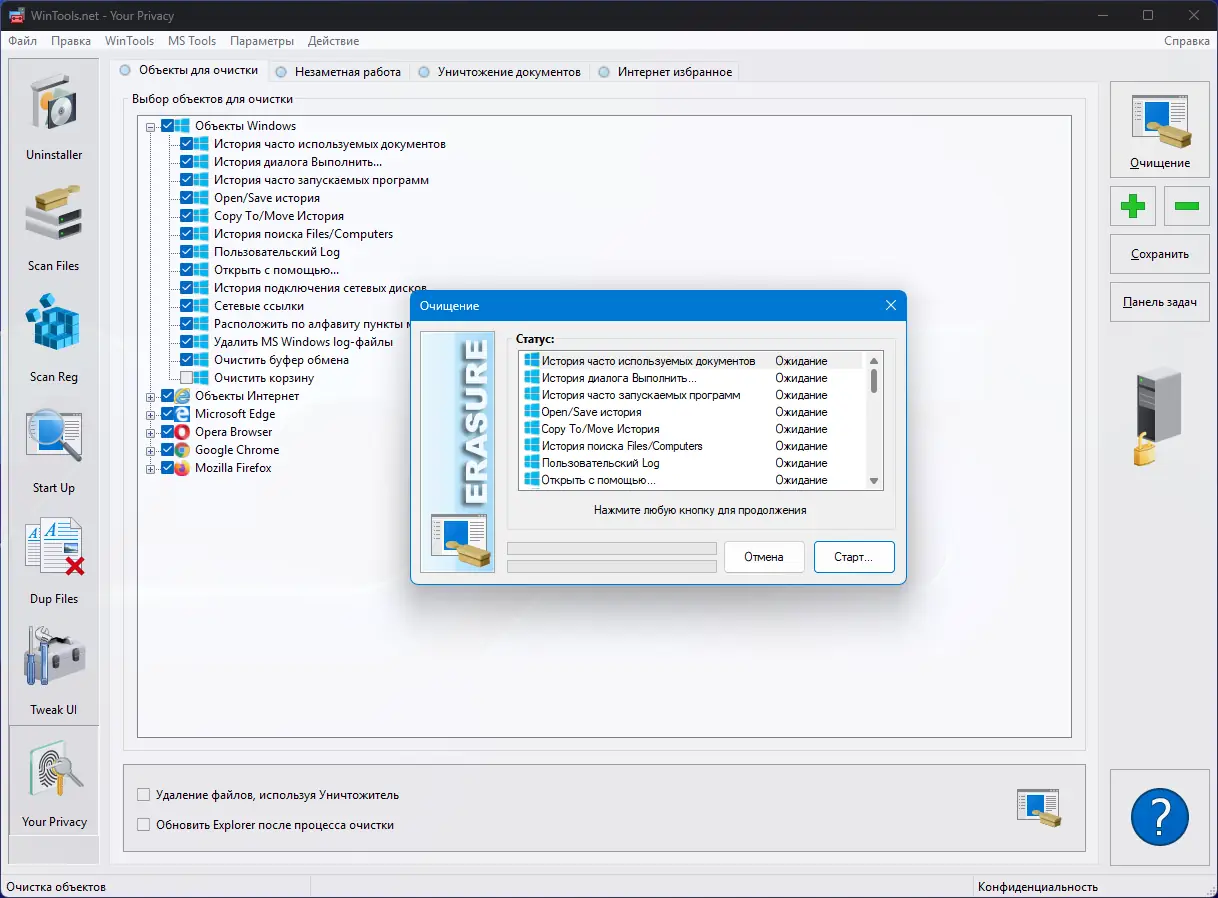
Task: Click the Mozilla Firefox icon in tree
Action: click(182, 468)
